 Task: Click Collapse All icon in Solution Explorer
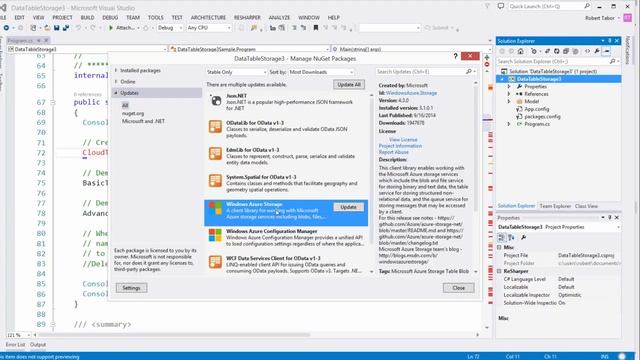coord(566,51)
